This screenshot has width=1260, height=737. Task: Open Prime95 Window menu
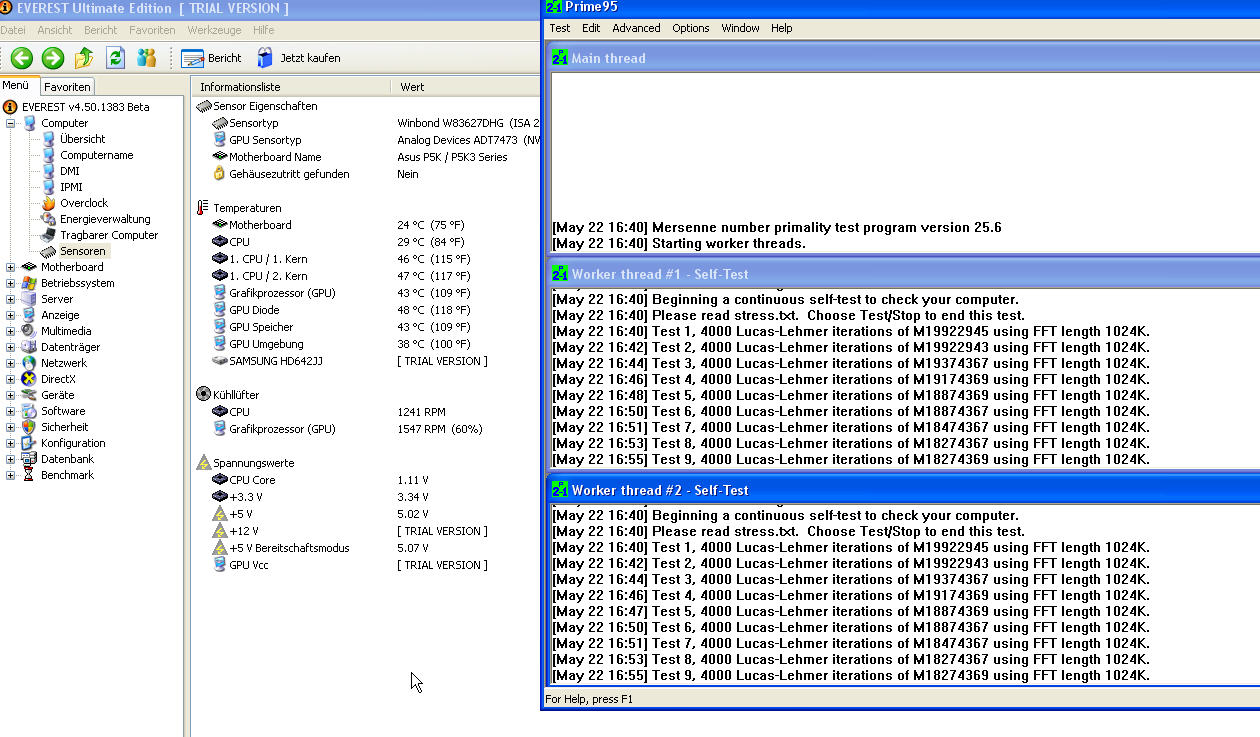pyautogui.click(x=740, y=28)
